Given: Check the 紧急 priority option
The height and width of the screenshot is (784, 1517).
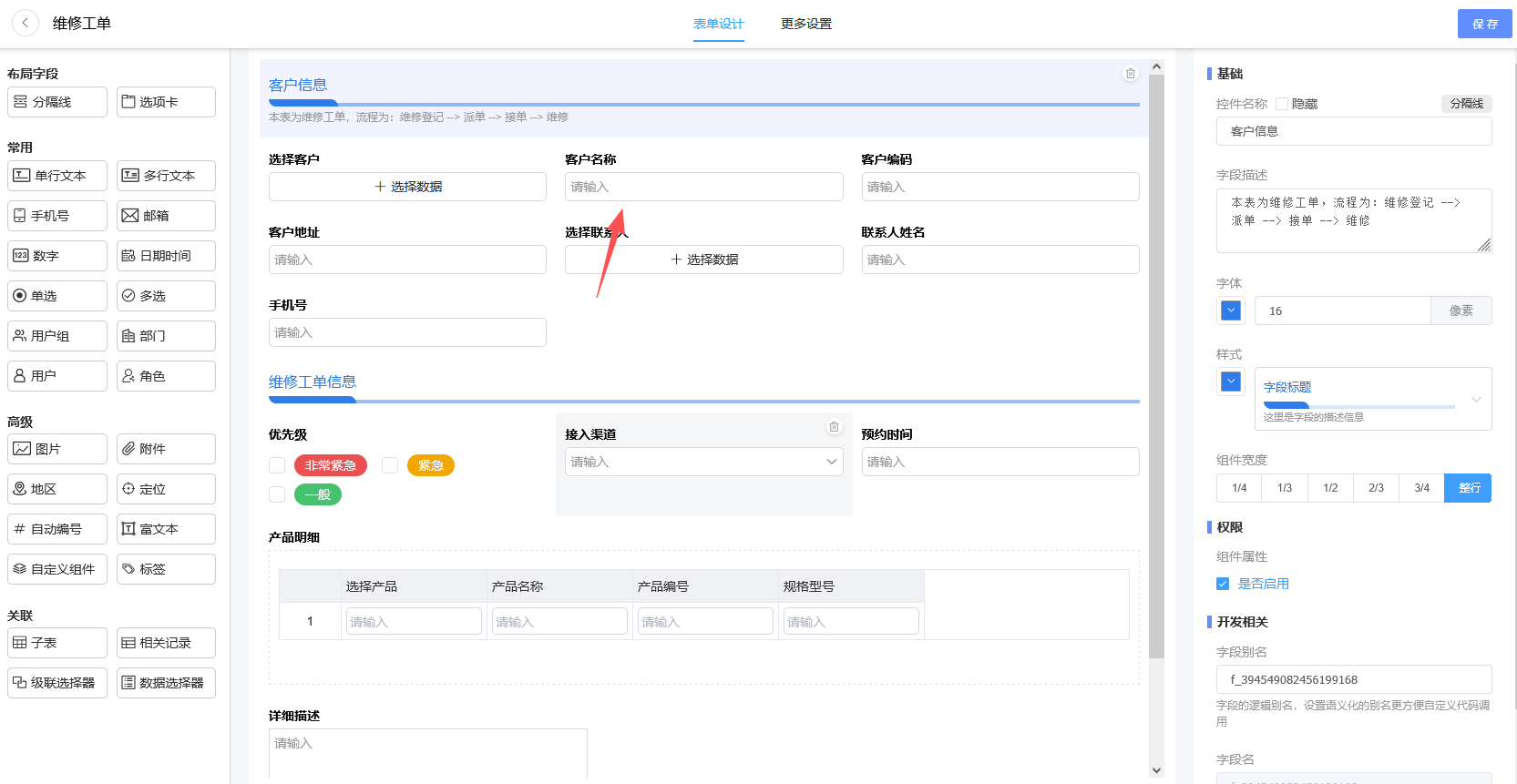Looking at the screenshot, I should (390, 465).
